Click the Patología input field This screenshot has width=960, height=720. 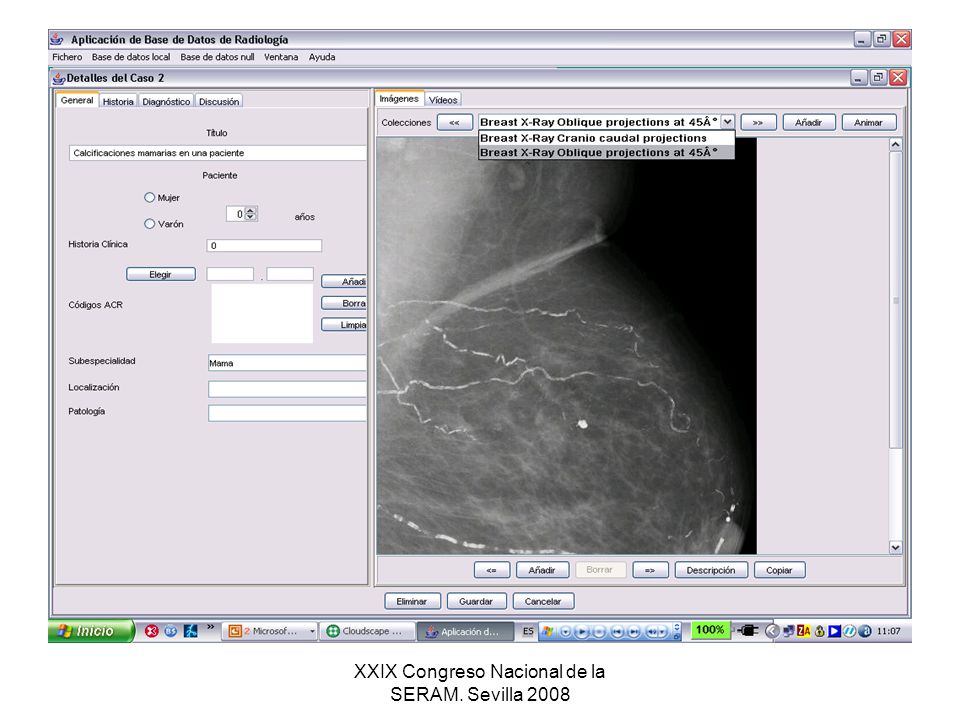[x=287, y=413]
